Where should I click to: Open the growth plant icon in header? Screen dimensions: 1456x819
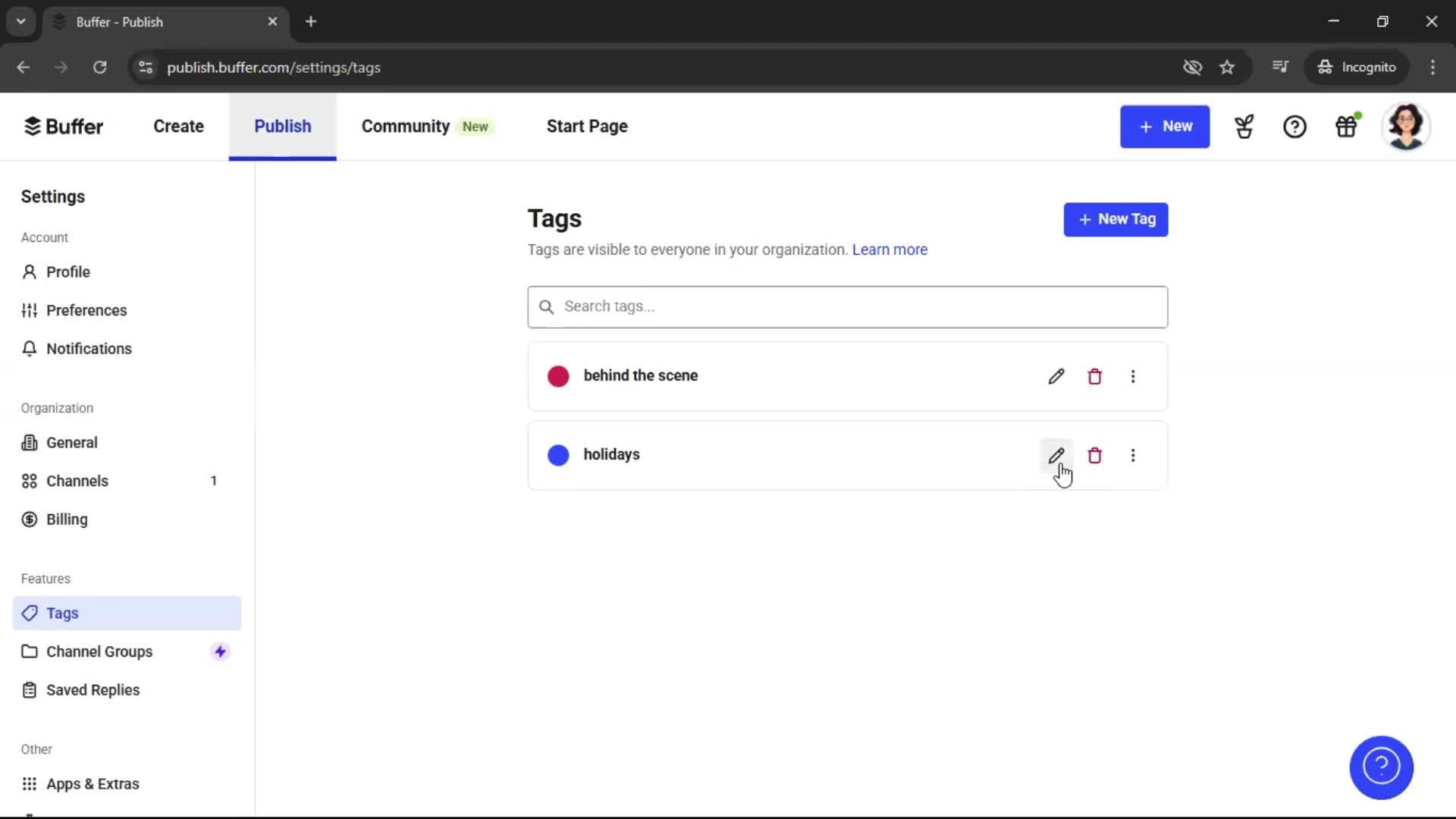click(1244, 127)
